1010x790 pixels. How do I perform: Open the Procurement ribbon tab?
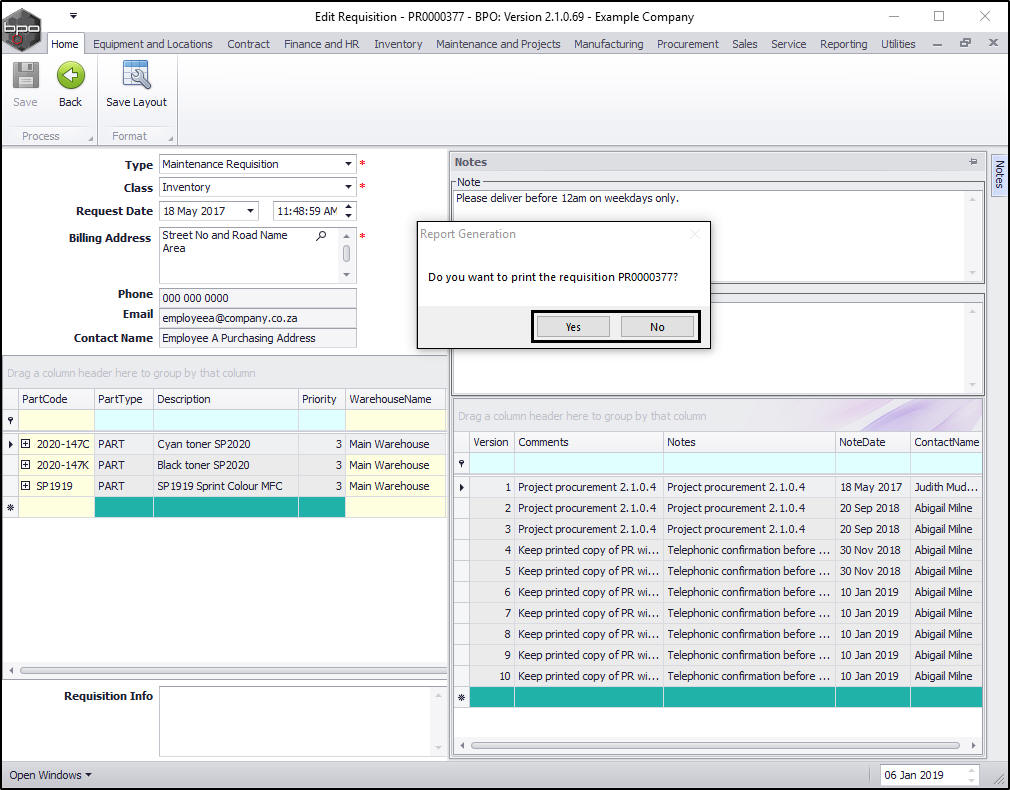(687, 44)
